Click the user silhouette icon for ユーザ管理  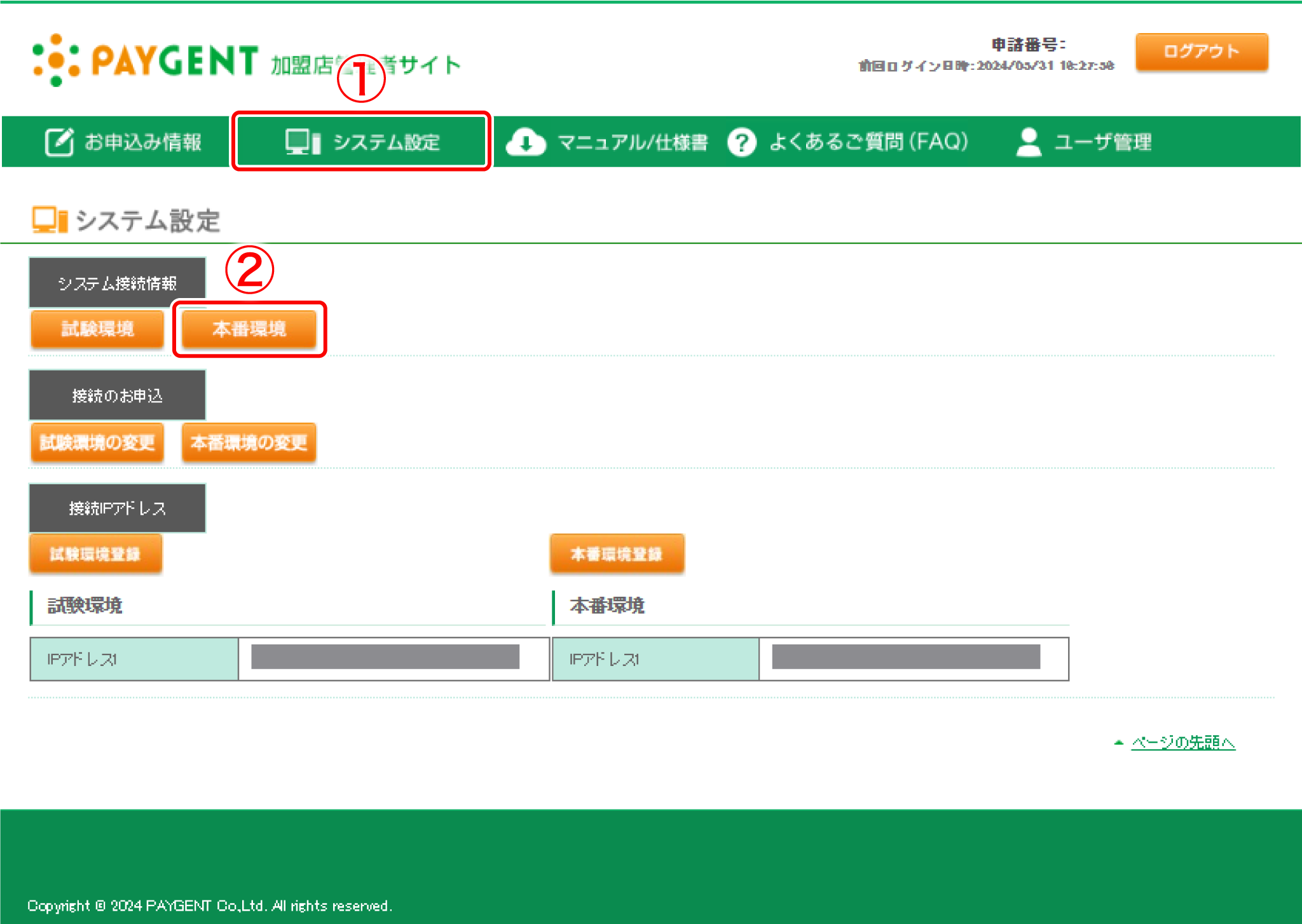[x=1028, y=142]
